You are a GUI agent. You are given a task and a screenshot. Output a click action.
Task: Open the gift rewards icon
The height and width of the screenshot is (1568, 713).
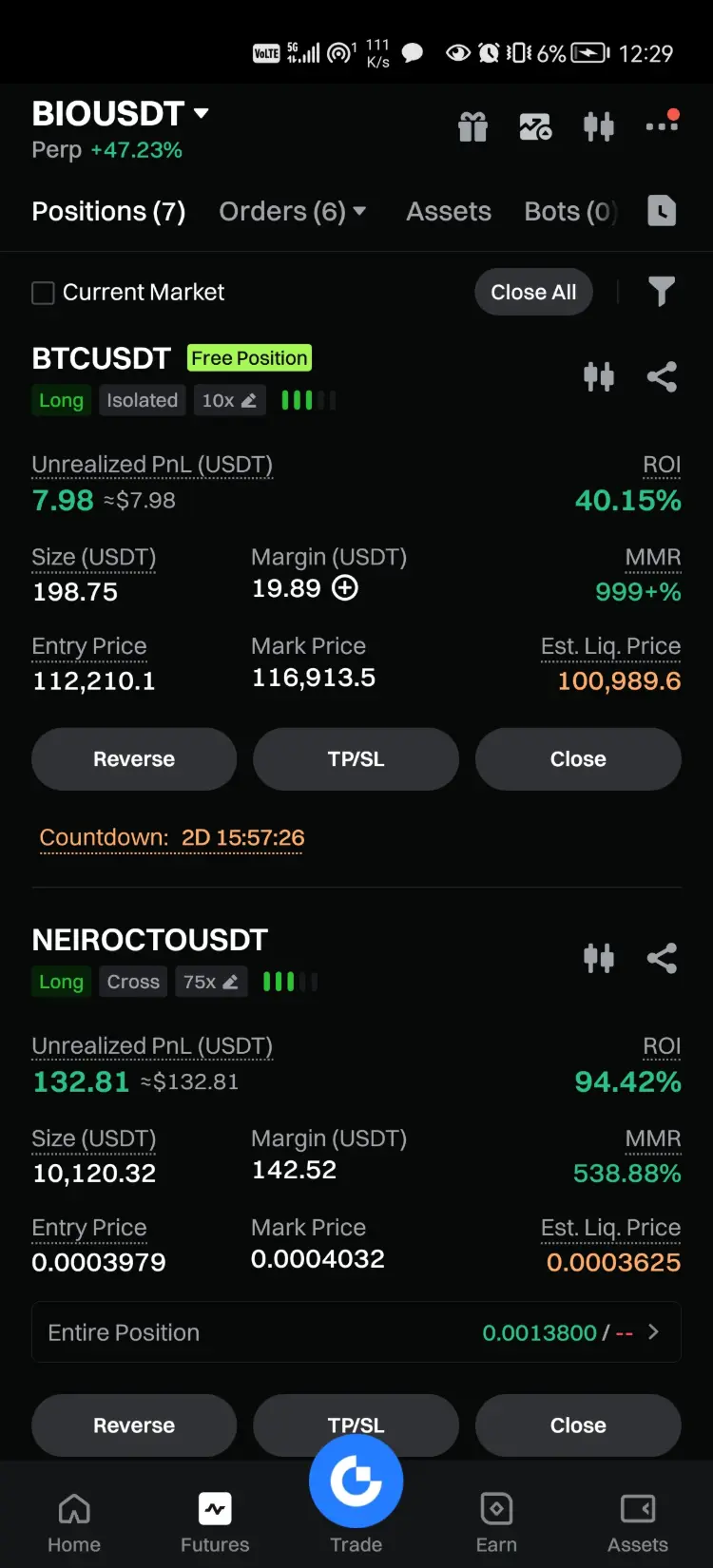472,126
